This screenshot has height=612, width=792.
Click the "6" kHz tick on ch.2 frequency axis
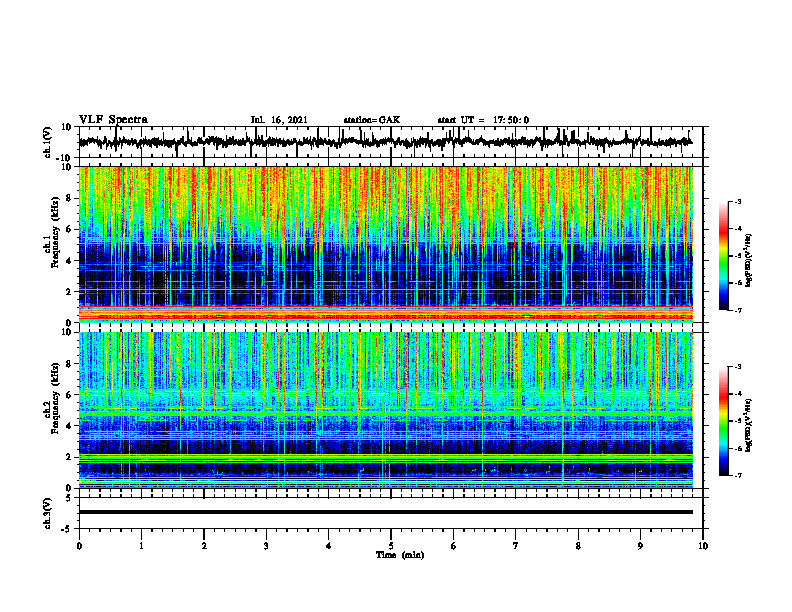coord(69,395)
